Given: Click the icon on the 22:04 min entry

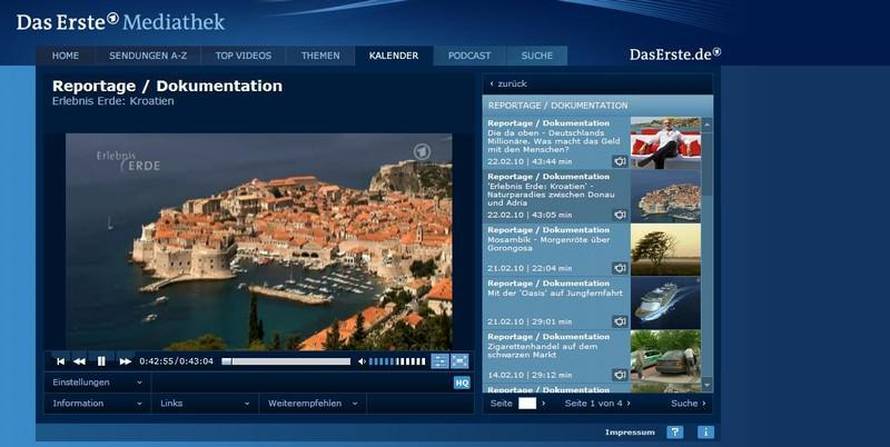Looking at the screenshot, I should pyautogui.click(x=620, y=268).
